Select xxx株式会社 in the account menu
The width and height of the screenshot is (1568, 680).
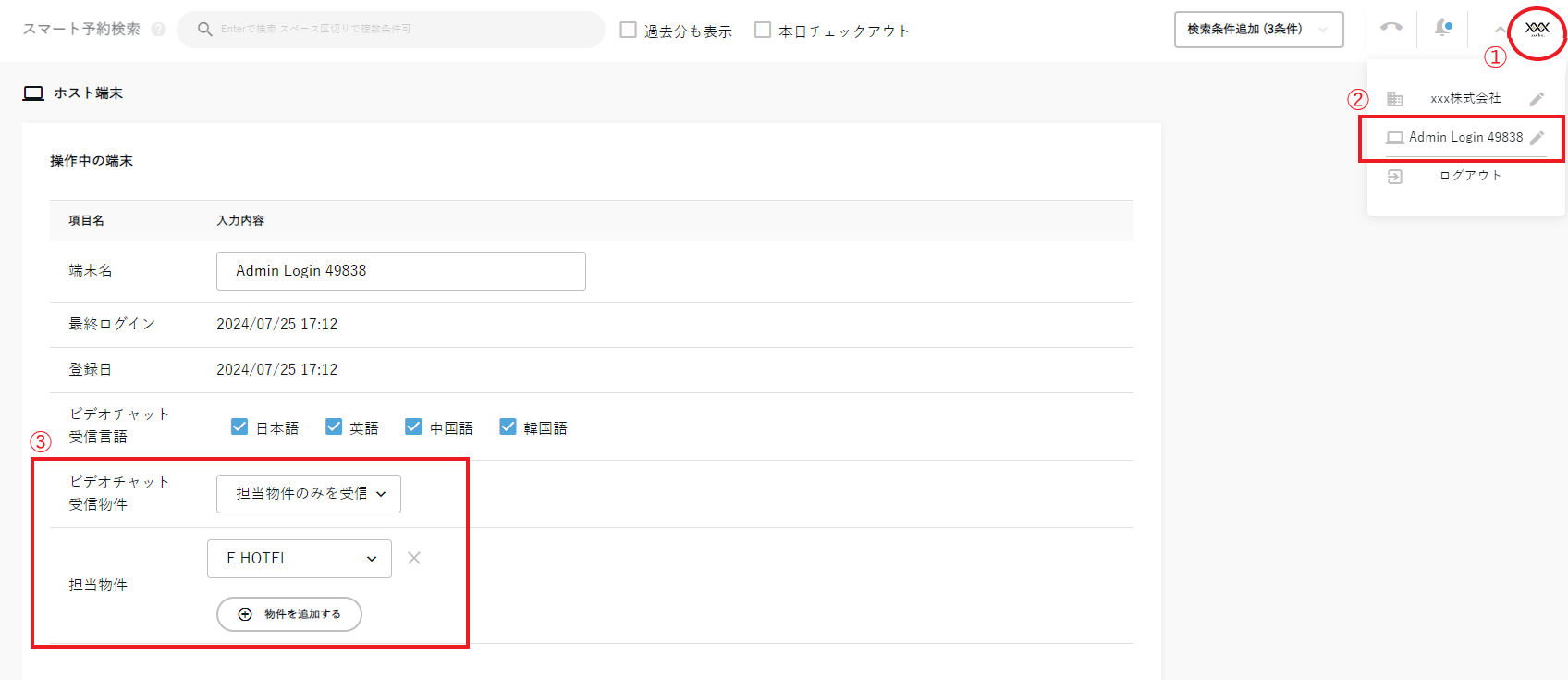coord(1465,98)
